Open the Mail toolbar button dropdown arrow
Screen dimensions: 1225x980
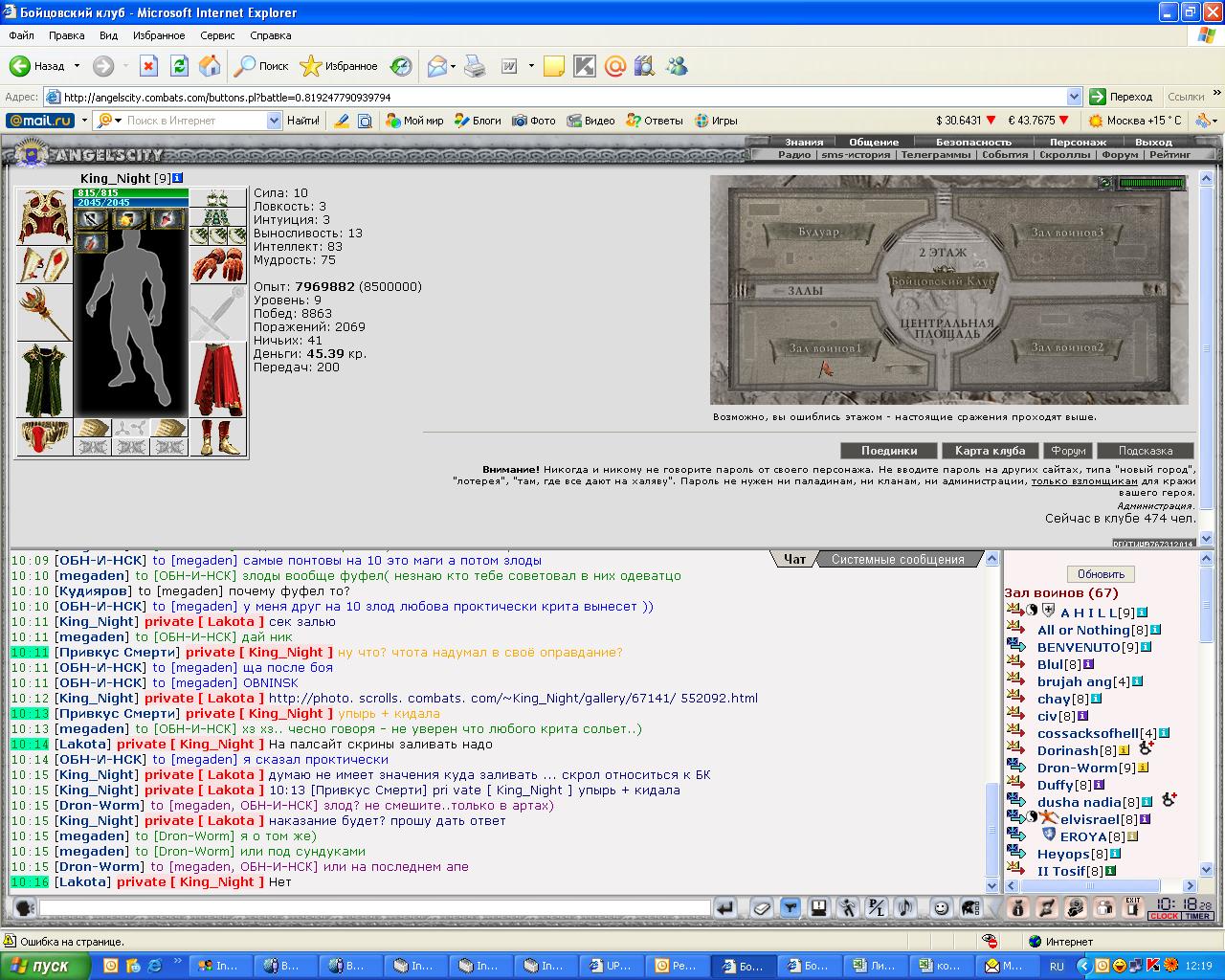pyautogui.click(x=454, y=66)
